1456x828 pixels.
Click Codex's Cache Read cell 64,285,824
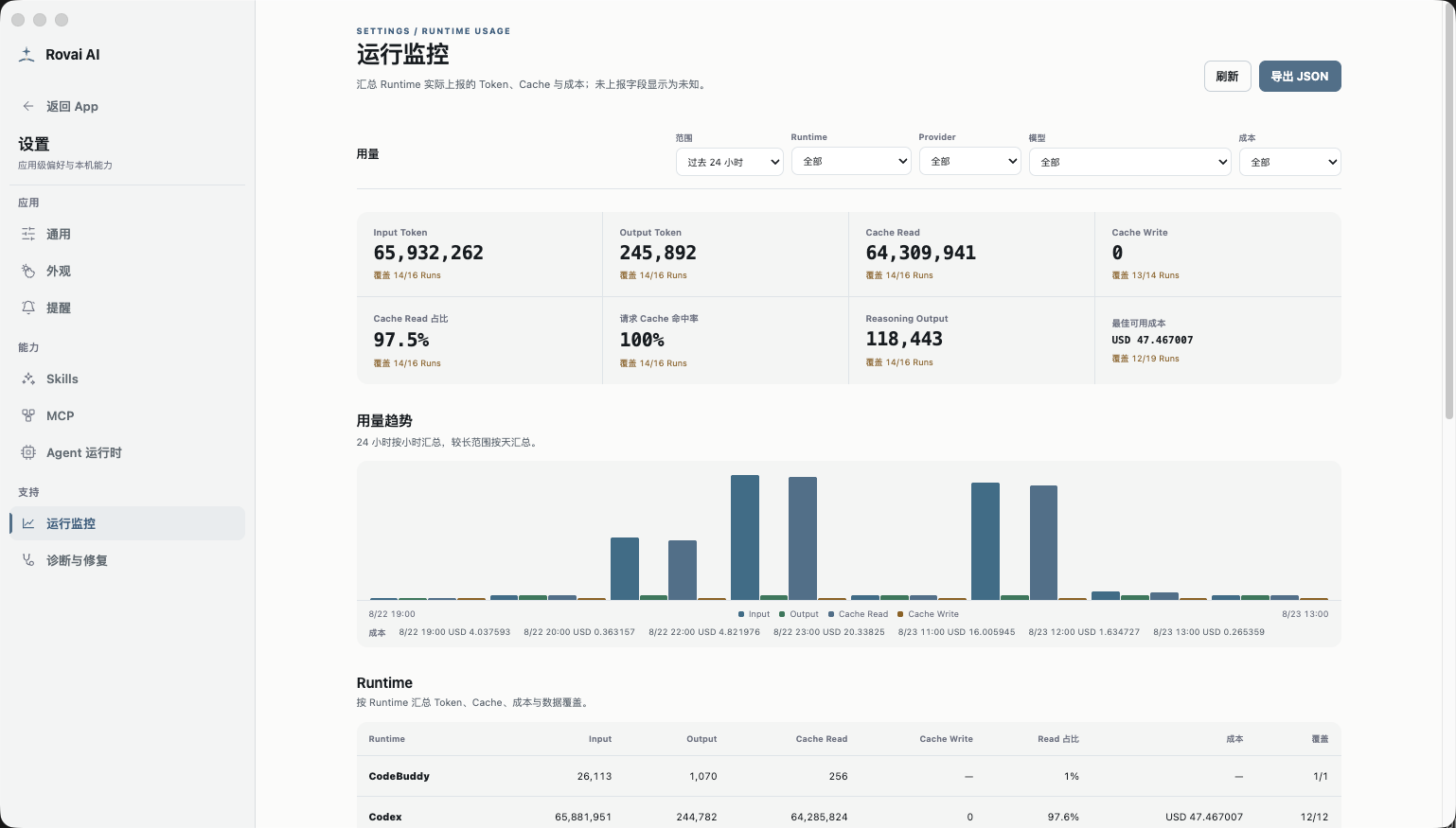tap(819, 817)
